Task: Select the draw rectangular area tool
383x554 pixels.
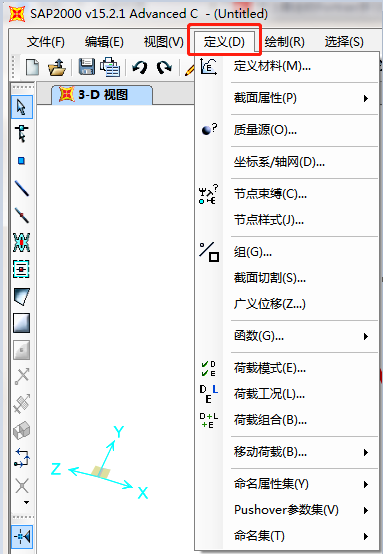Action: 22,323
